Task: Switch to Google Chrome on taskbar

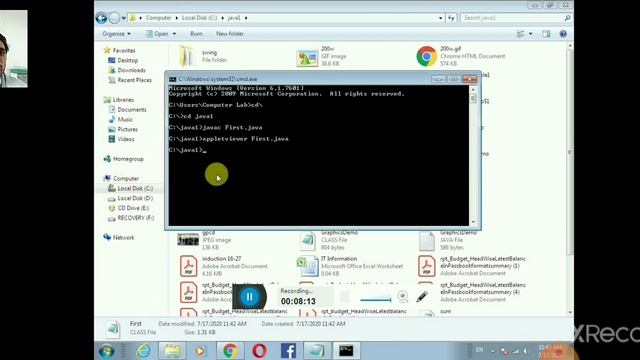Action: pos(230,351)
